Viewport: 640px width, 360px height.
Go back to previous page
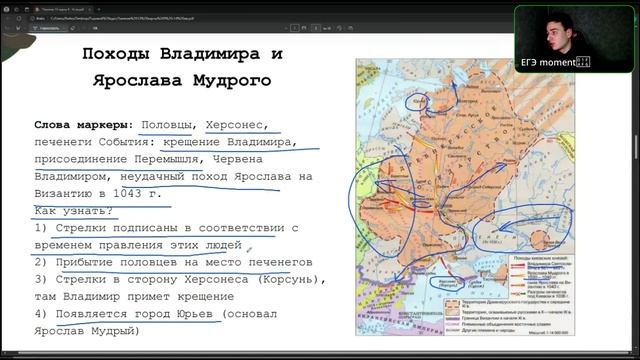tap(7, 18)
